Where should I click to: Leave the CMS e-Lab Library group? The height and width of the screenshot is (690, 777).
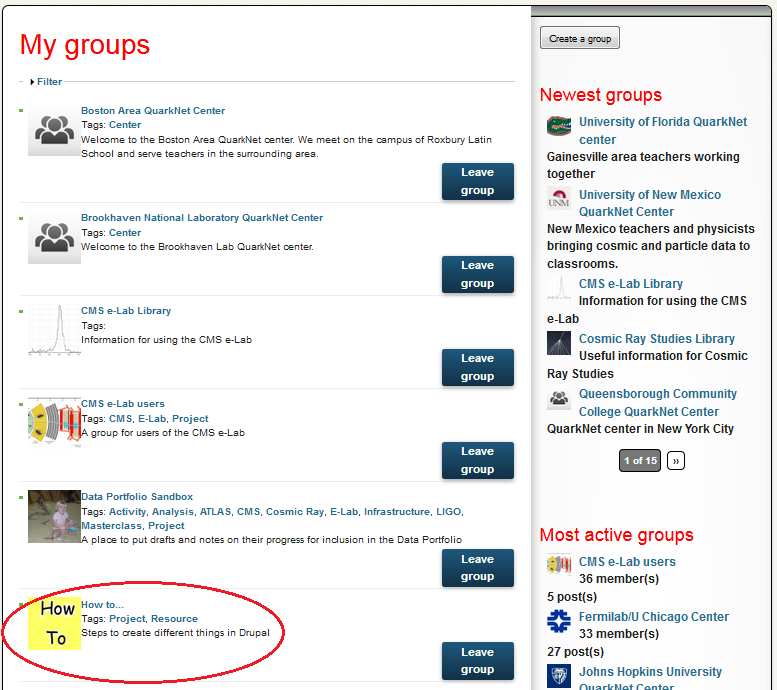(478, 367)
